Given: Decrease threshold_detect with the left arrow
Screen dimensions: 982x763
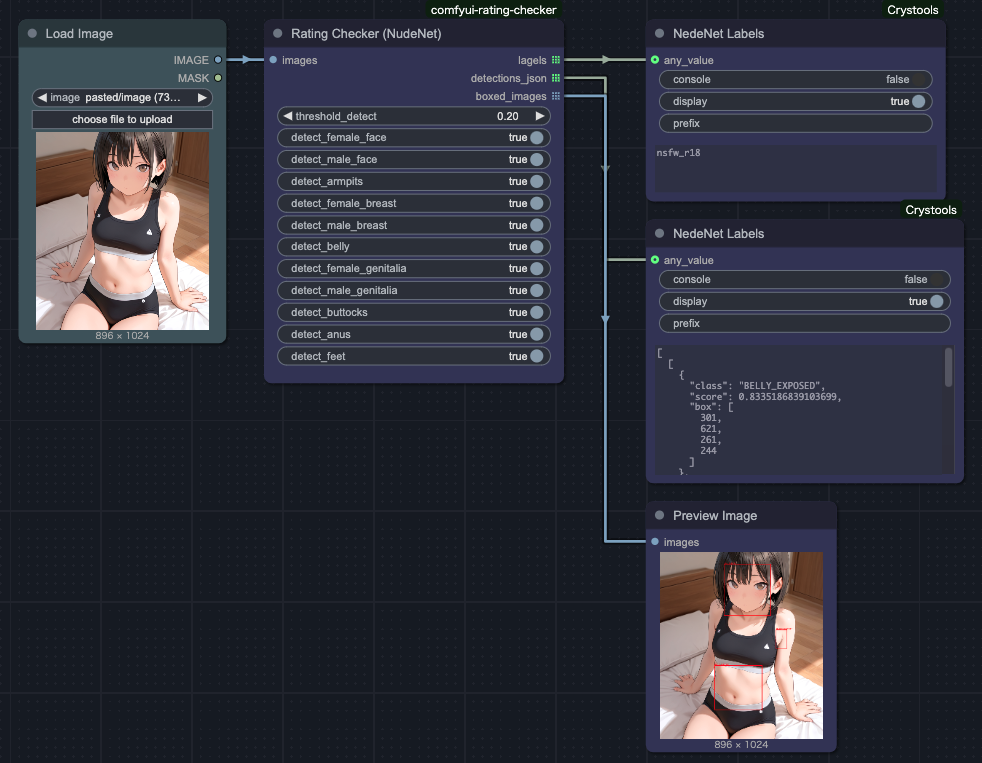Looking at the screenshot, I should click(x=287, y=117).
